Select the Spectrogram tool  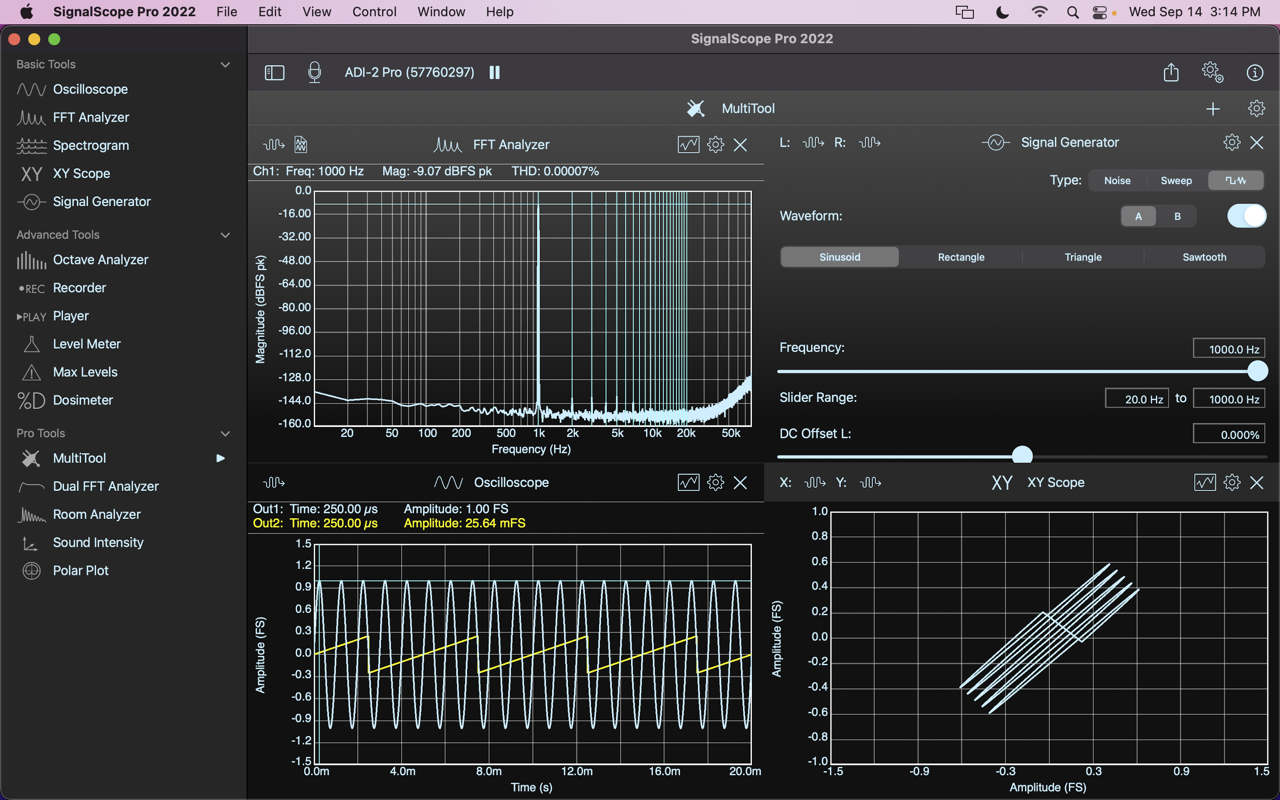tap(90, 145)
